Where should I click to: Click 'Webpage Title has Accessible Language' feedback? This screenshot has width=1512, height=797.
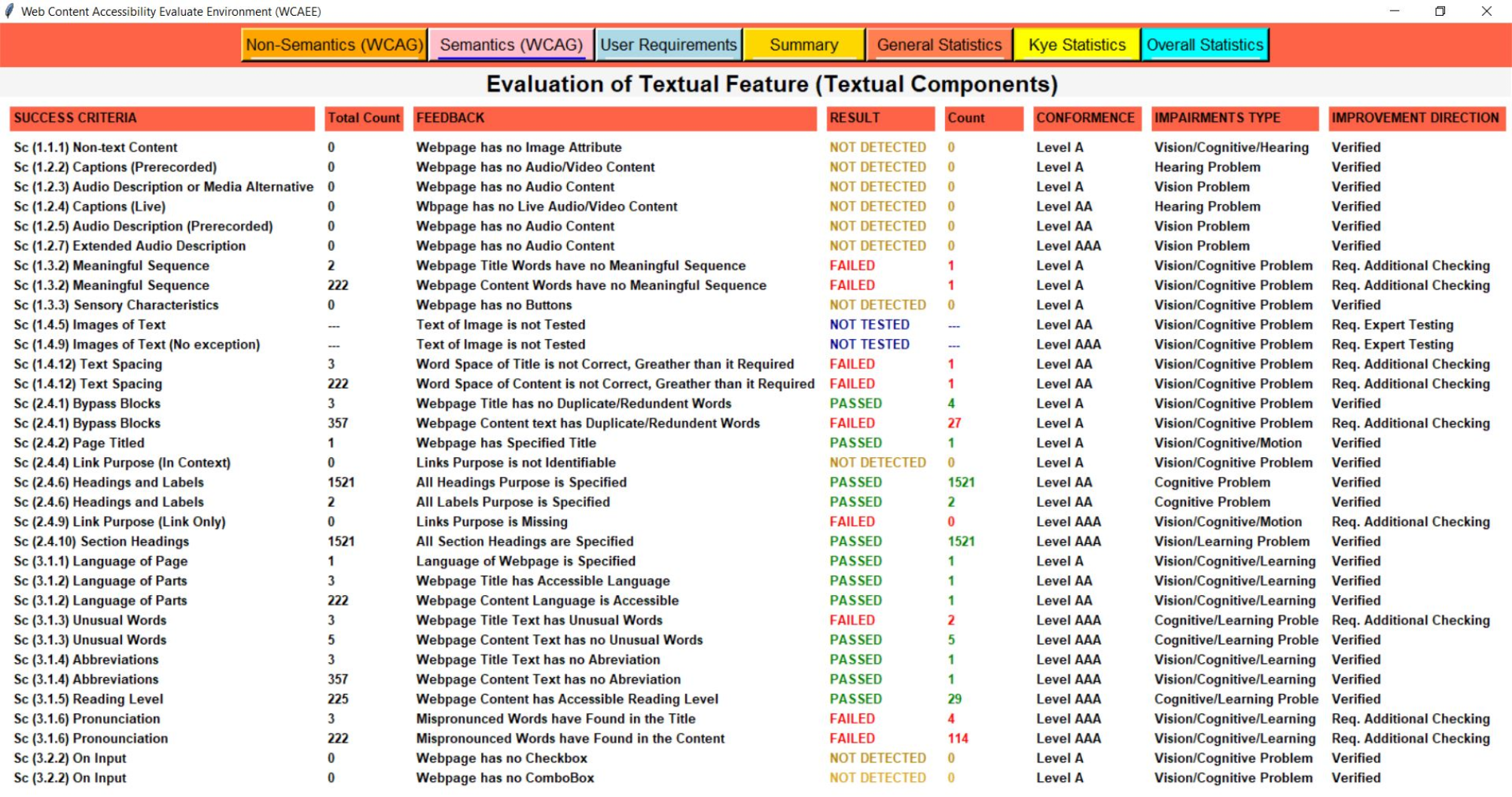[543, 581]
